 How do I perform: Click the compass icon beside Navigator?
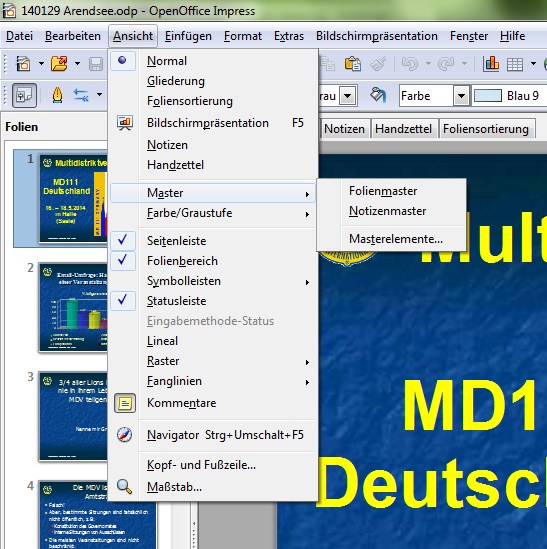(x=124, y=435)
